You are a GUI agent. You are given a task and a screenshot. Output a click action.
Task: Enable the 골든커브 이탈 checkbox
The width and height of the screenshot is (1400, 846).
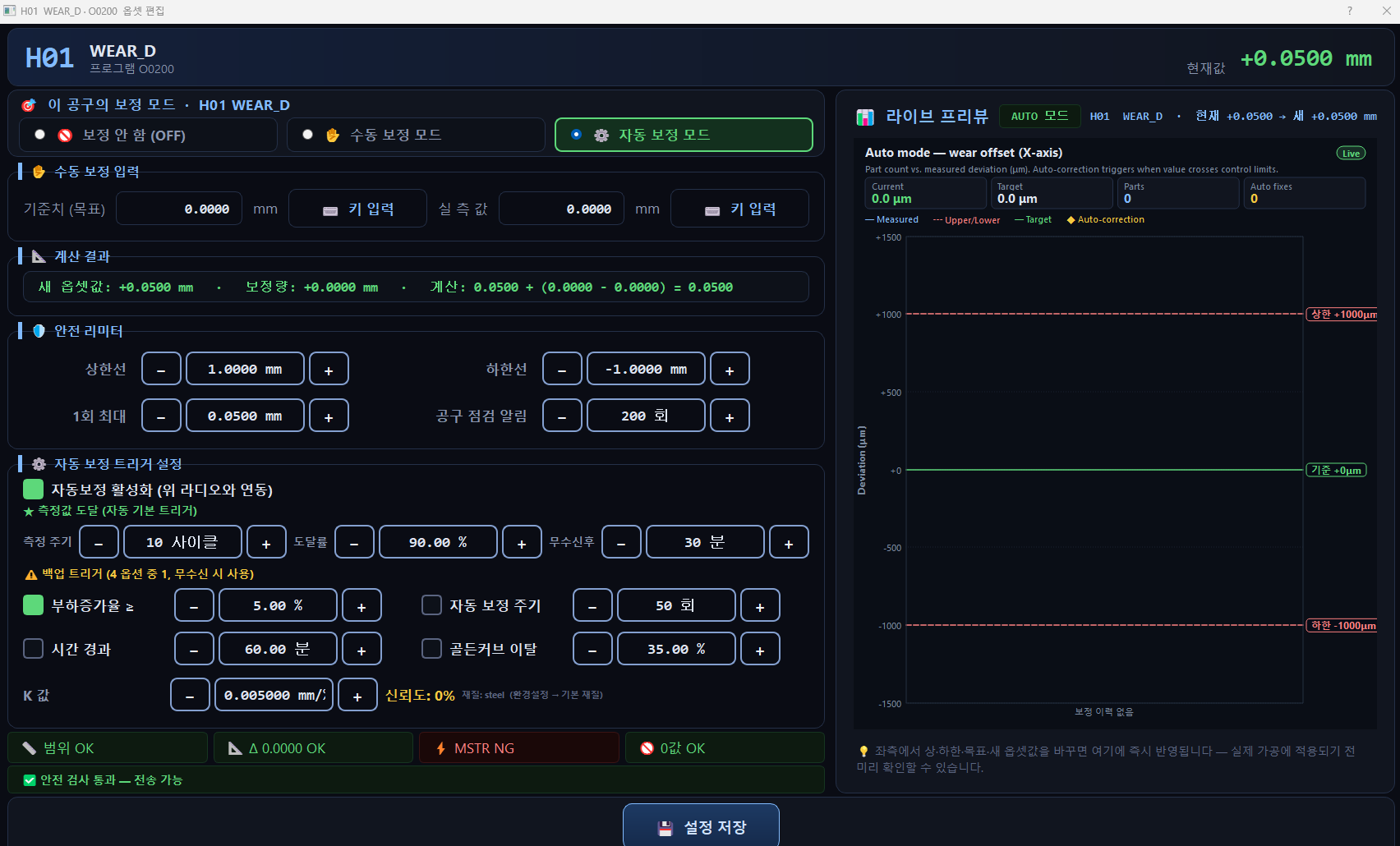pyautogui.click(x=431, y=649)
